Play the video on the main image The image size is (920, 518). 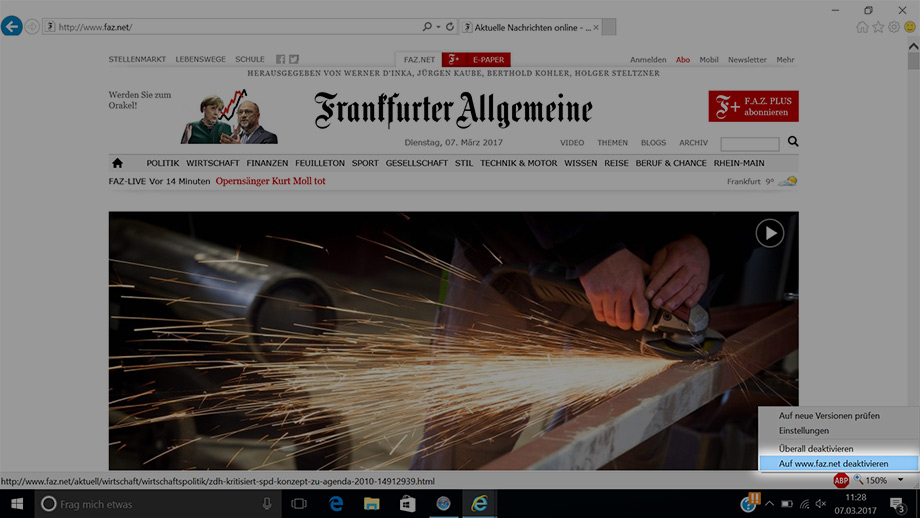click(x=769, y=233)
